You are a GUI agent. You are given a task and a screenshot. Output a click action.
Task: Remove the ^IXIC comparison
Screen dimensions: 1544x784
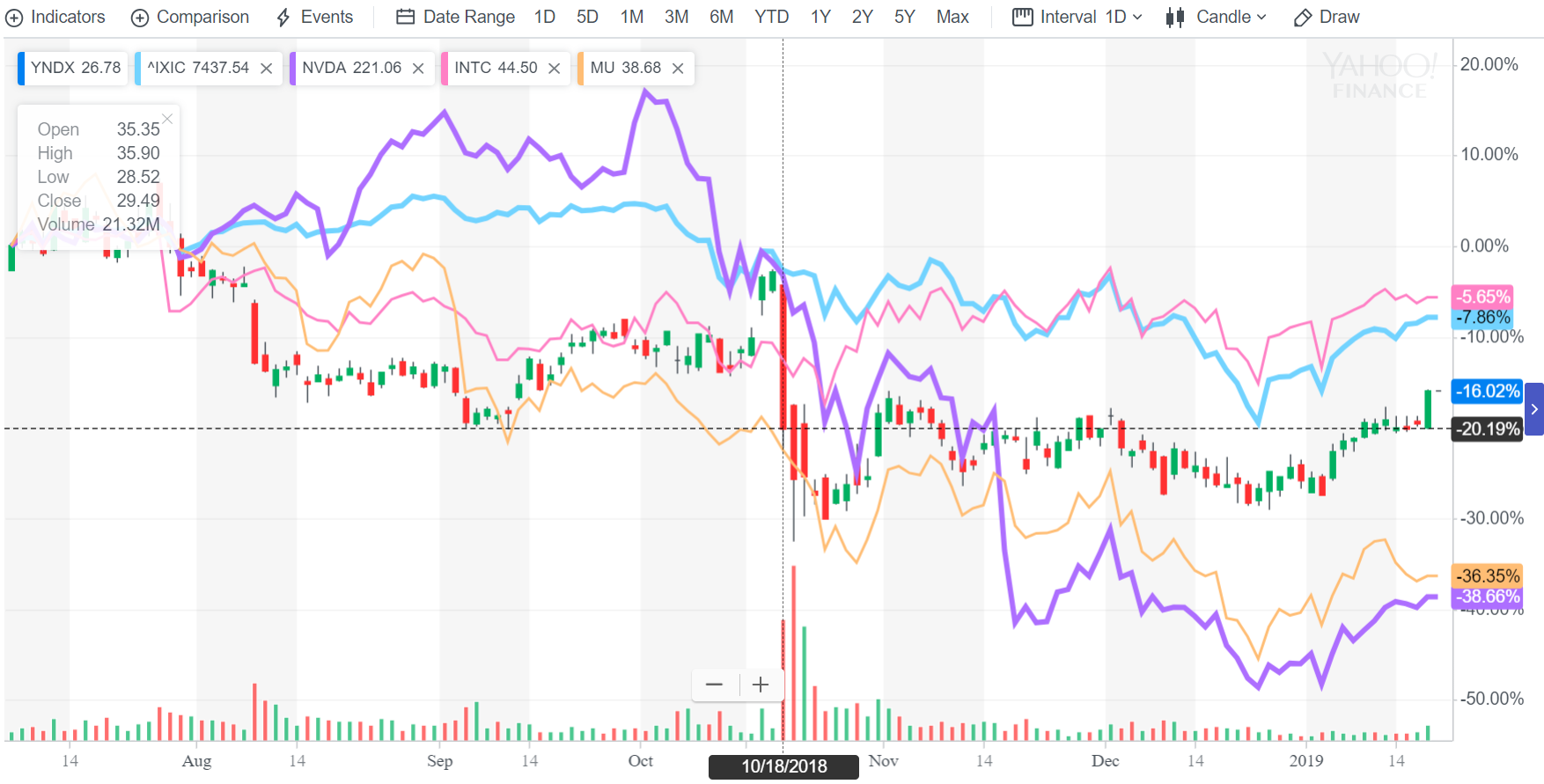tap(266, 69)
